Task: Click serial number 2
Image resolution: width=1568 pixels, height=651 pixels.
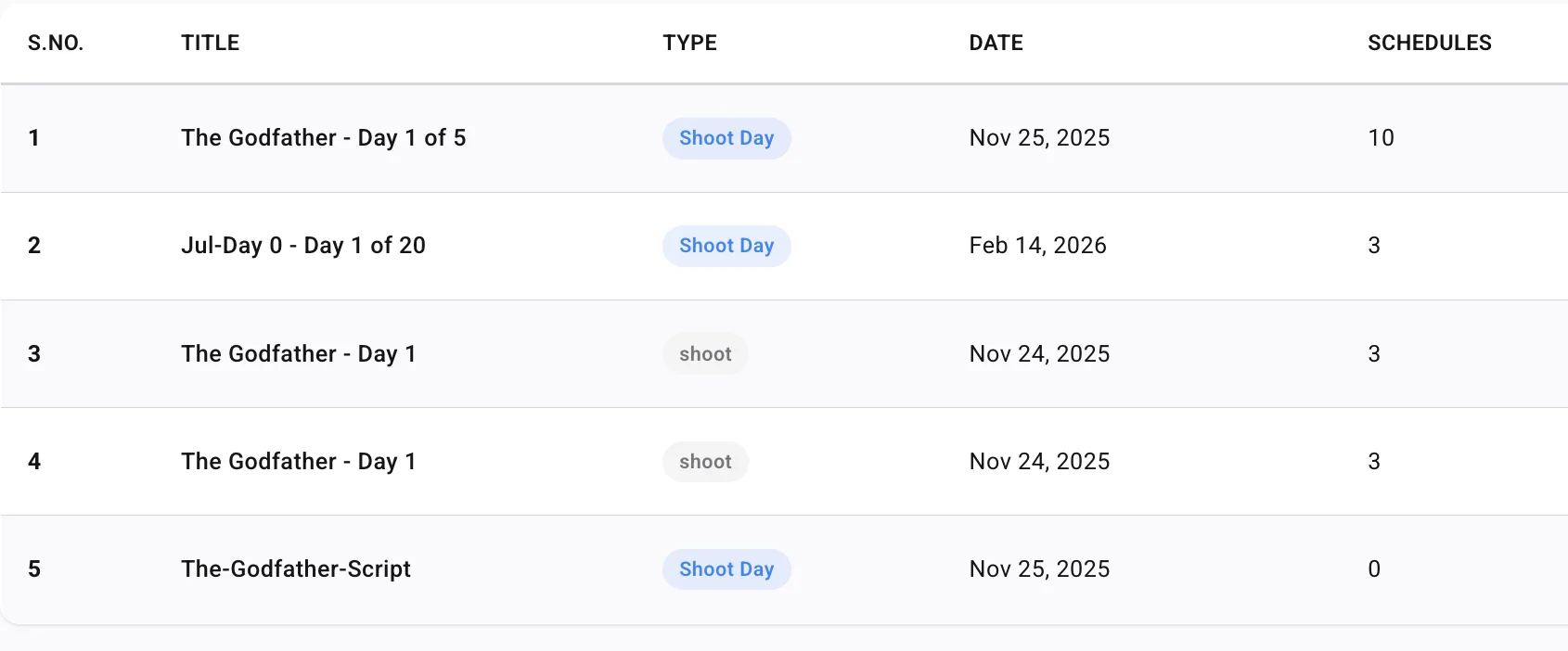Action: point(34,246)
